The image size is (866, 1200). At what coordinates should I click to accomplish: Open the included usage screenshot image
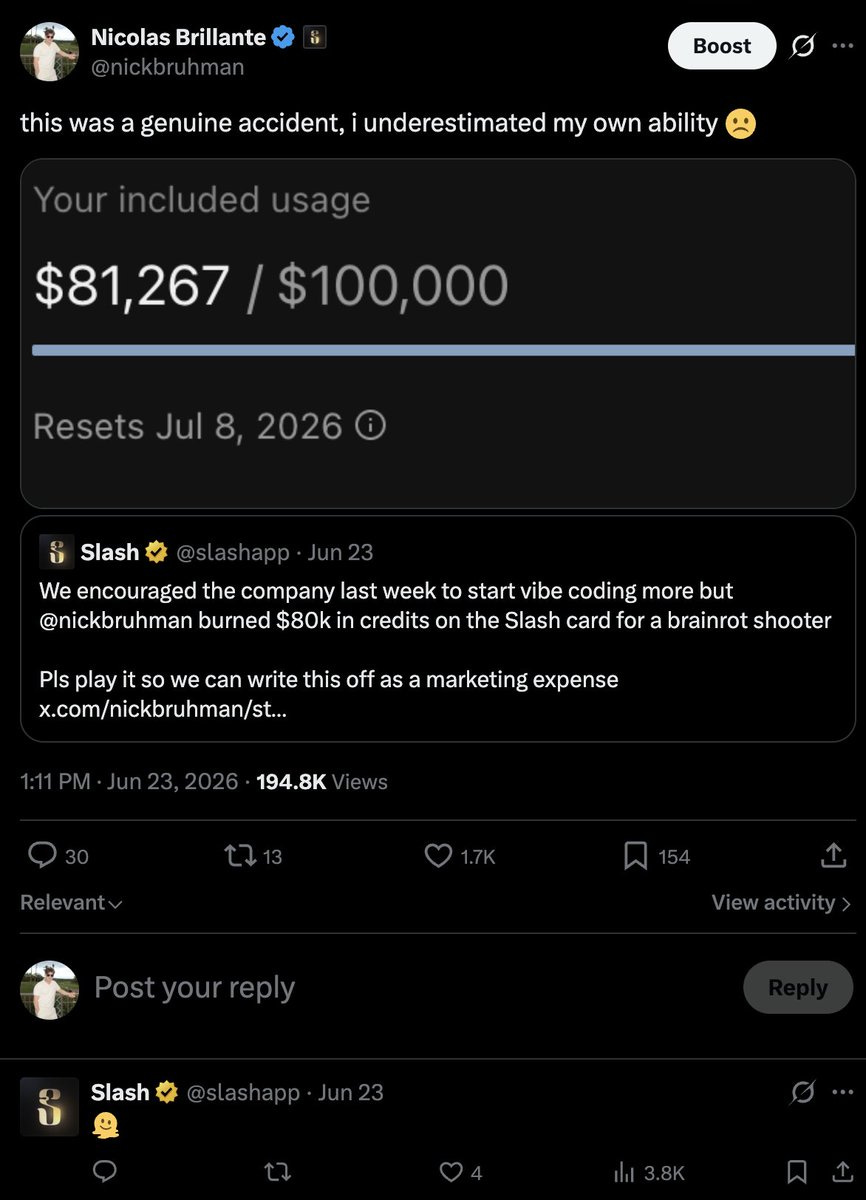pyautogui.click(x=438, y=333)
